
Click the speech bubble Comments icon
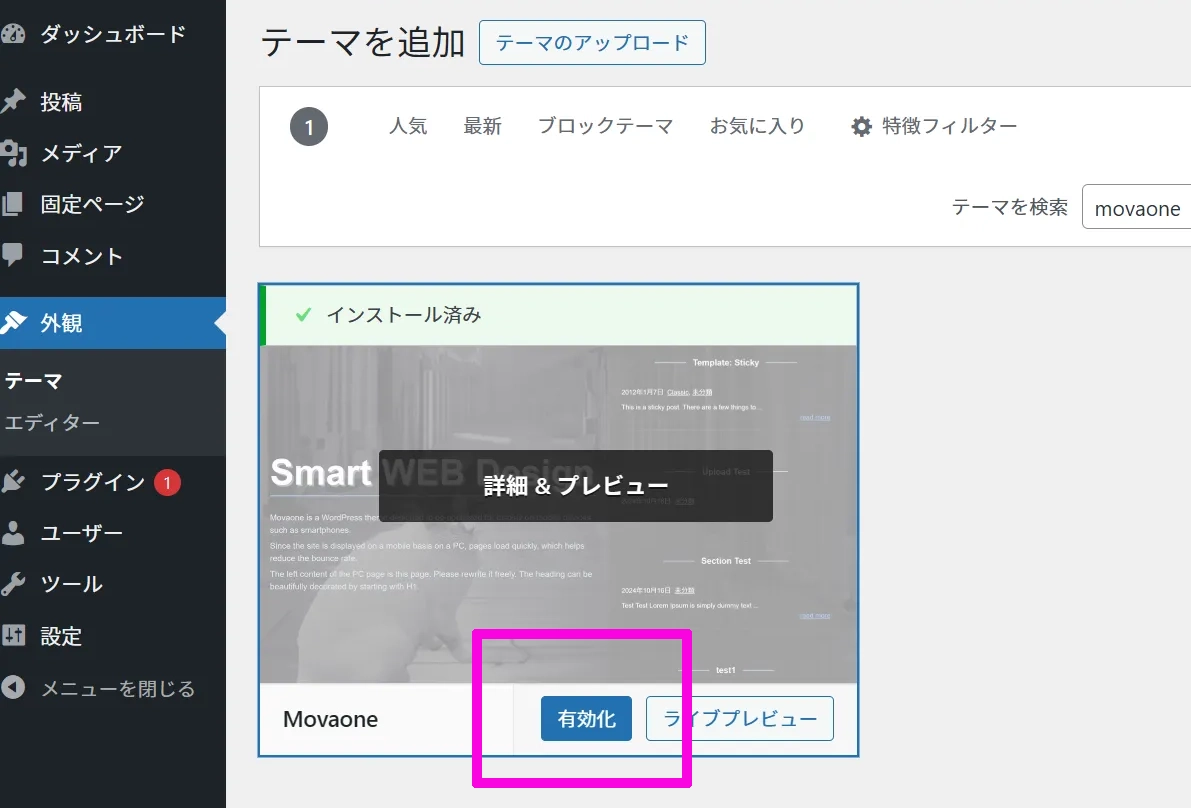(x=12, y=255)
